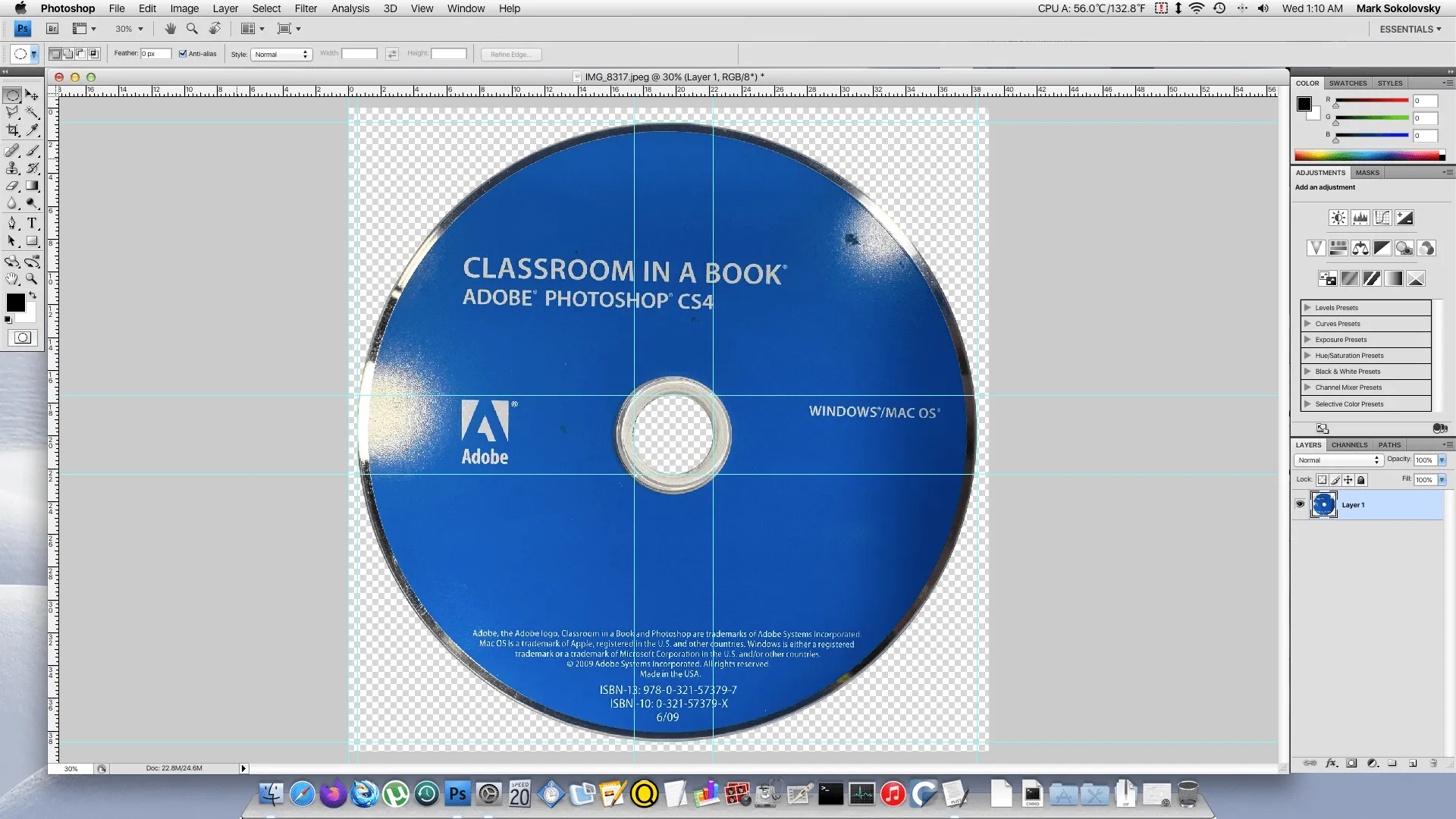Hide Layer 1 visibility
Image resolution: width=1456 pixels, height=819 pixels.
(x=1300, y=504)
